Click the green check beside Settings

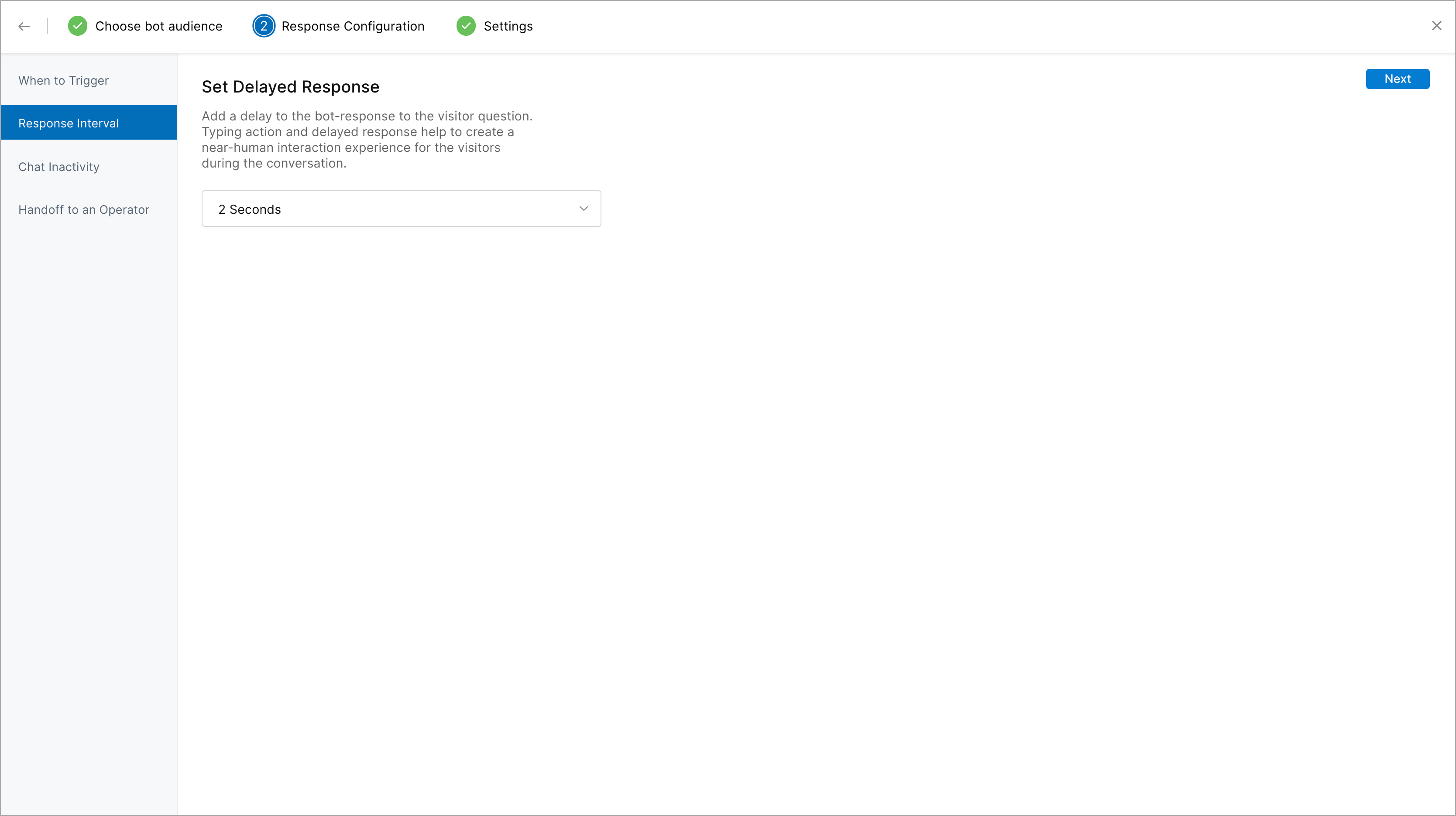click(x=466, y=26)
